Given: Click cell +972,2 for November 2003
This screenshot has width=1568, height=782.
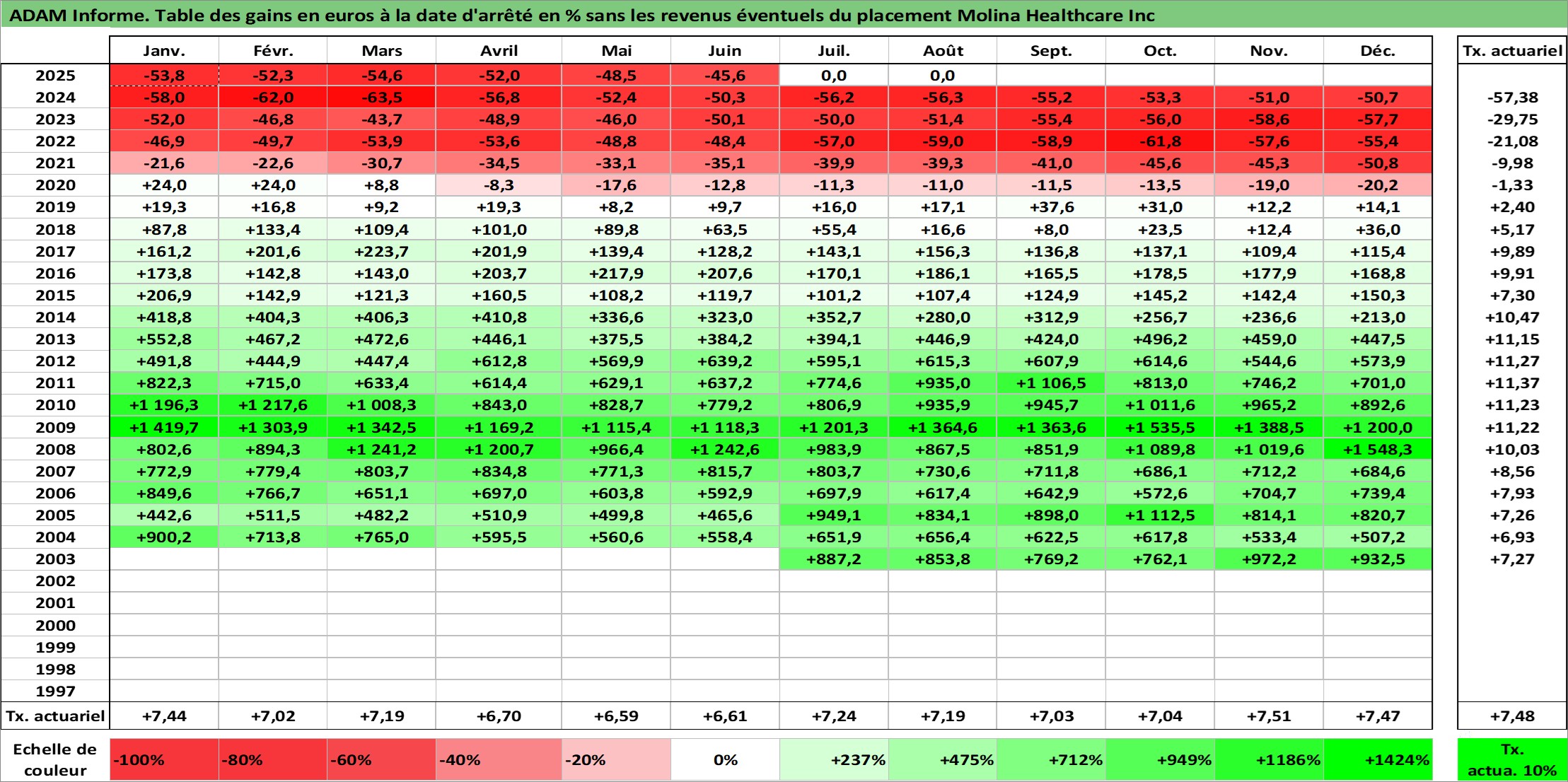Looking at the screenshot, I should point(1269,559).
